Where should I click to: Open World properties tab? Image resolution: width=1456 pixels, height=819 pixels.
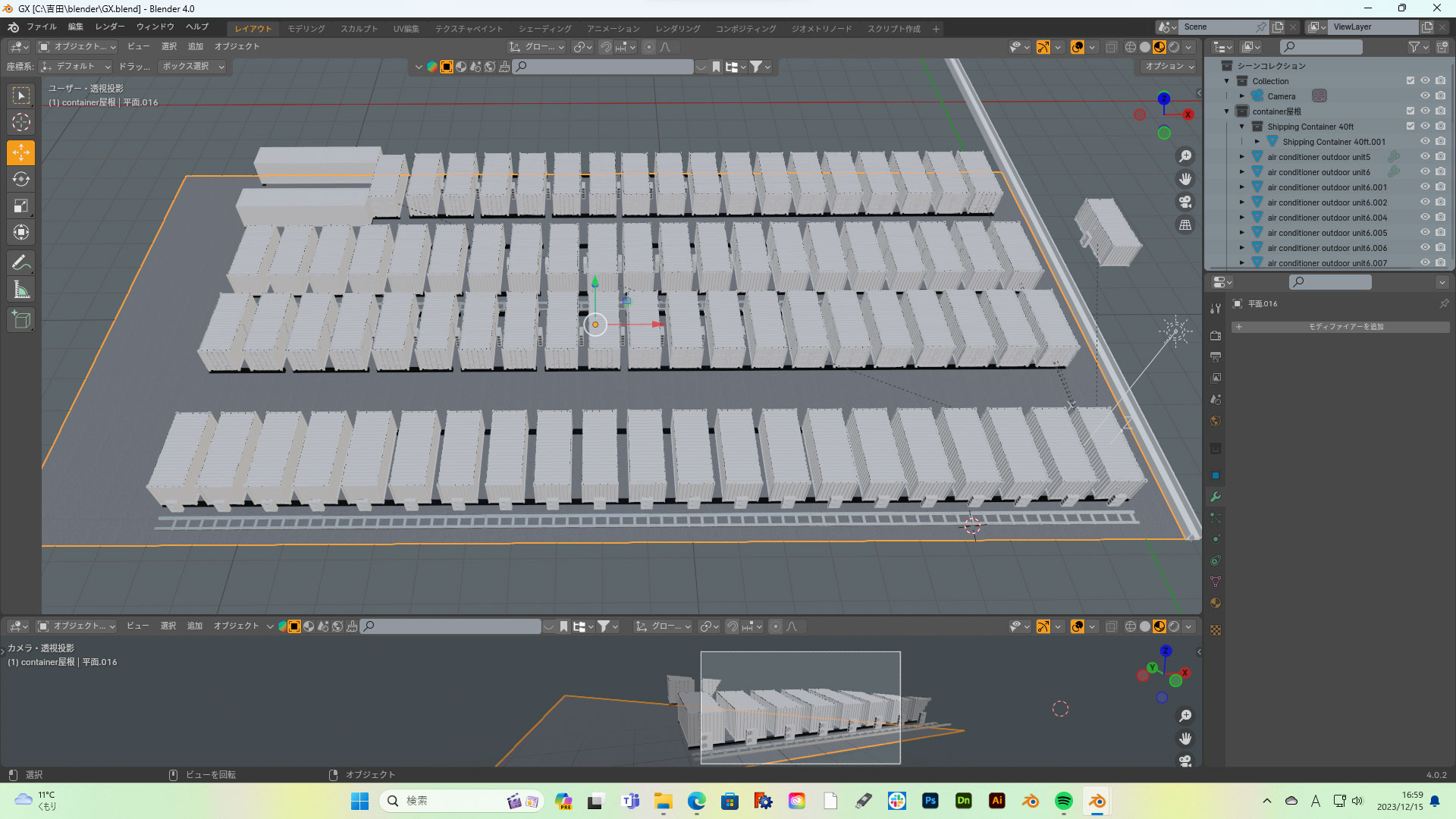pos(1216,421)
